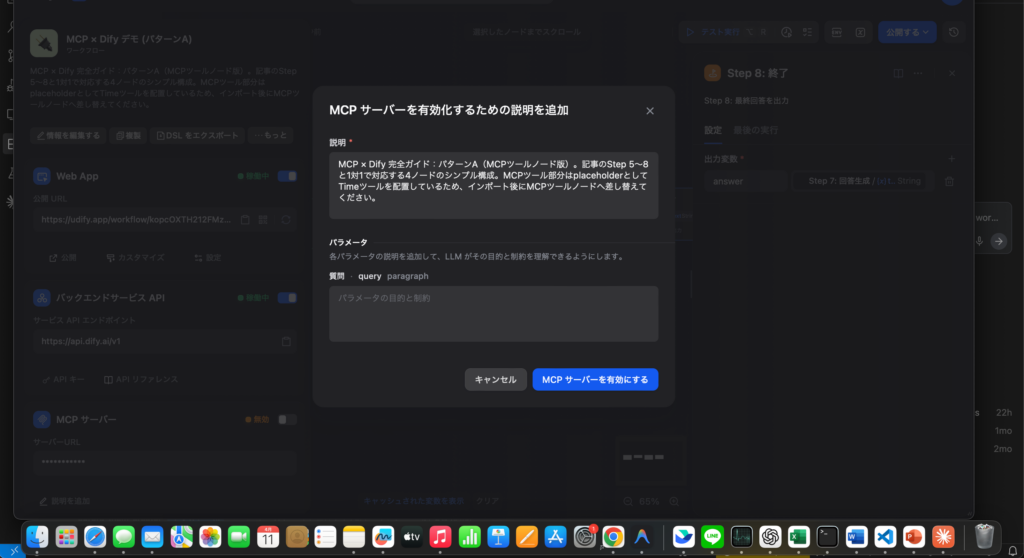
Task: Open Web App 設定 link
Action: (208, 258)
